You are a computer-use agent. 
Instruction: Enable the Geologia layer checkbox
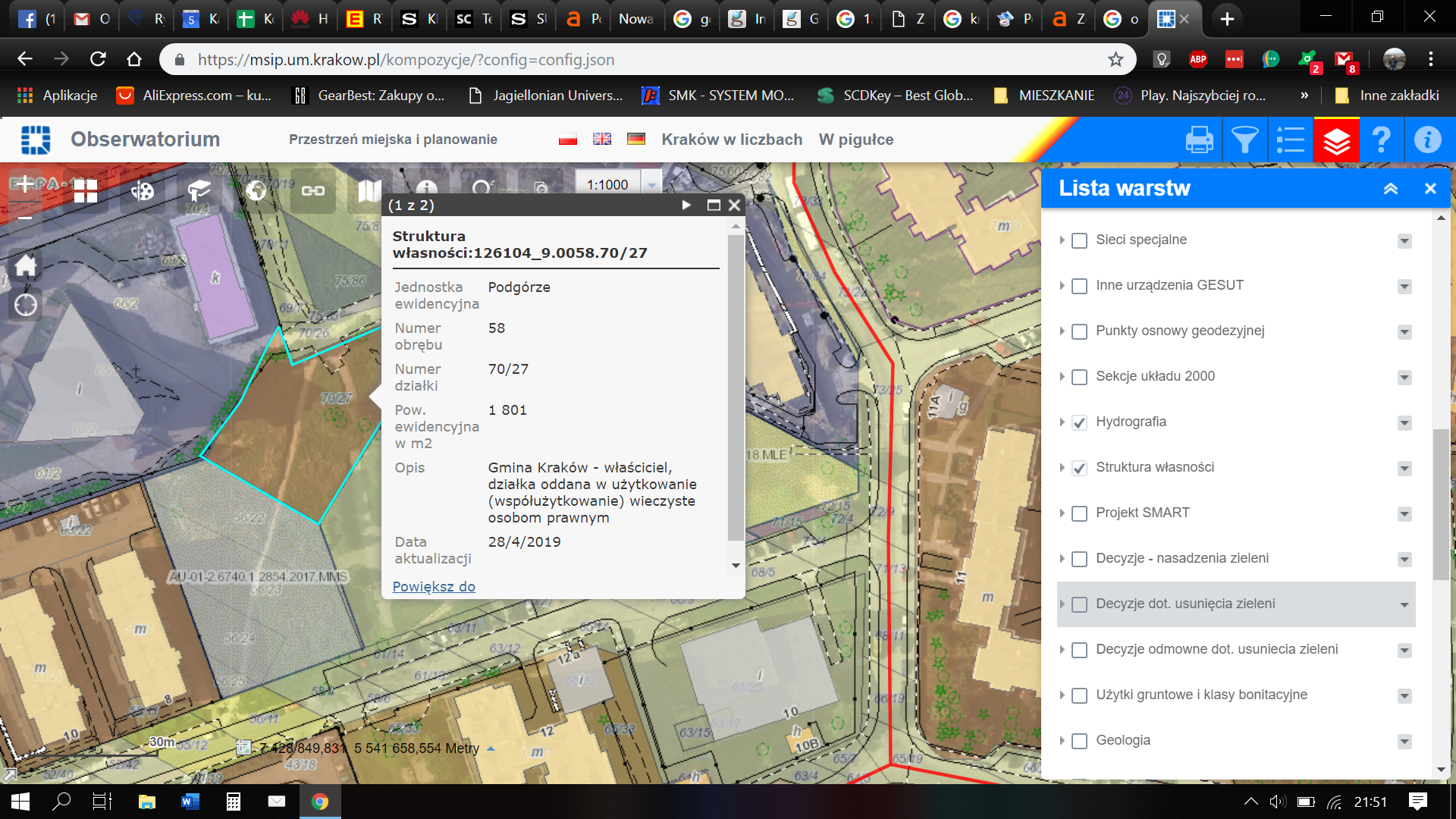1079,741
